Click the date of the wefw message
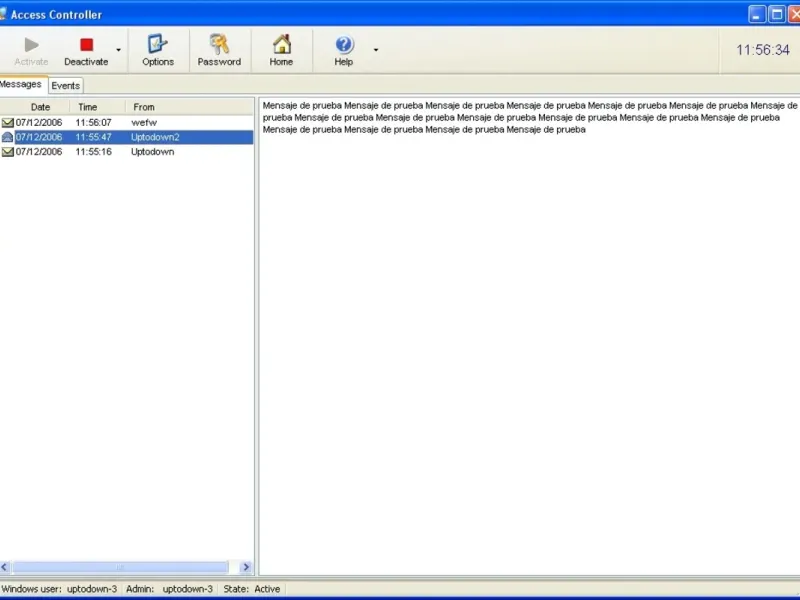The height and width of the screenshot is (600, 800). click(39, 122)
